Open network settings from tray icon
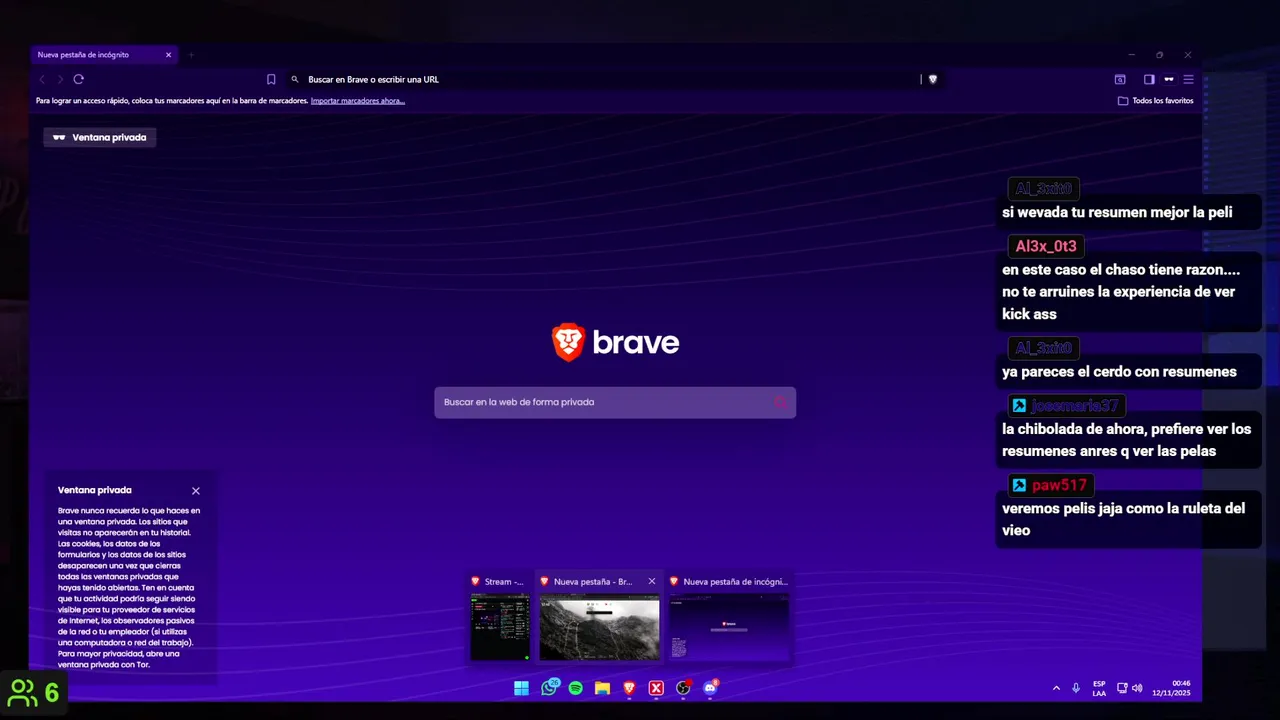This screenshot has height=720, width=1280. pos(1122,688)
